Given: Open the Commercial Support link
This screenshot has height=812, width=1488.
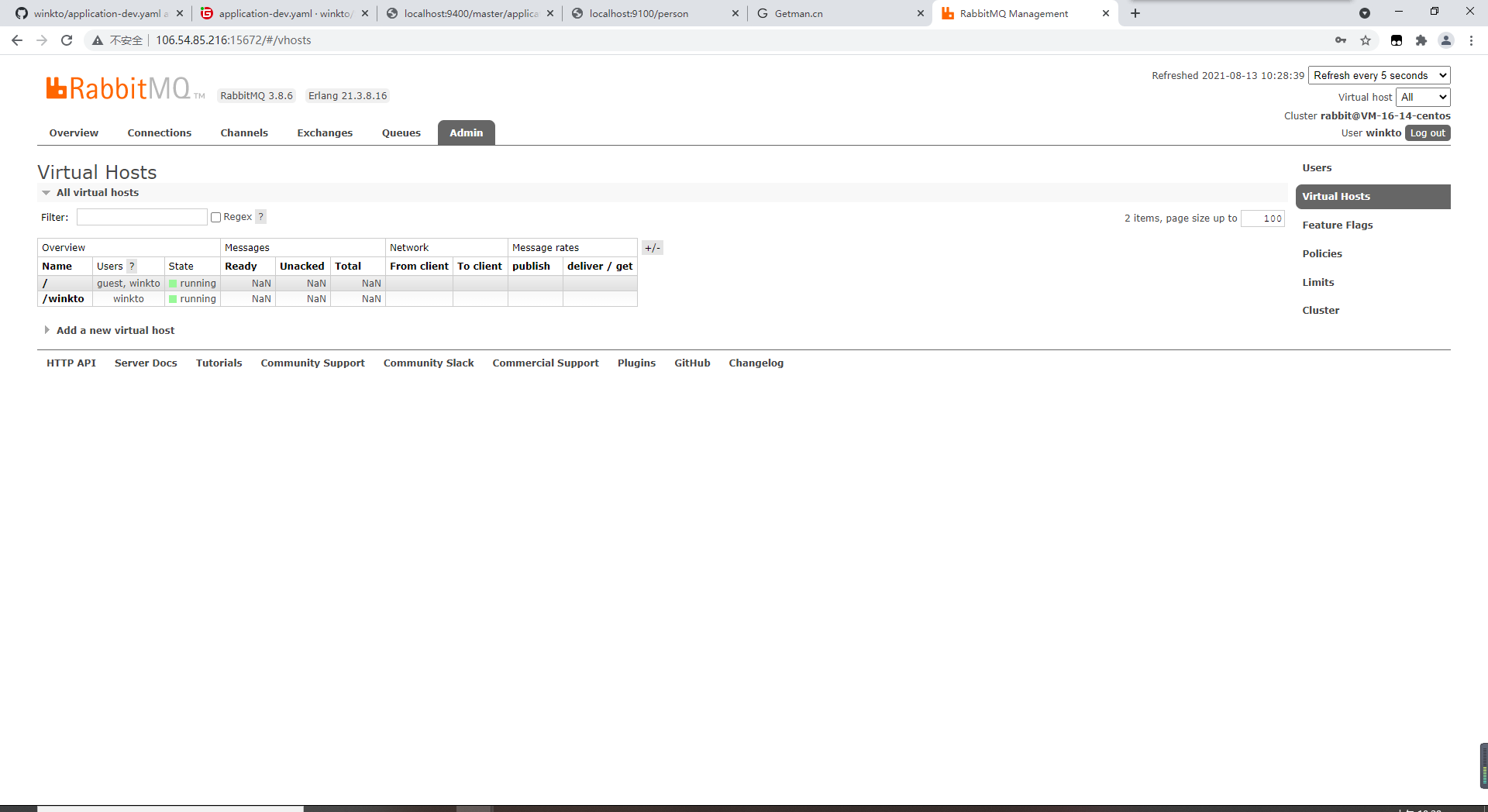Looking at the screenshot, I should pos(546,363).
